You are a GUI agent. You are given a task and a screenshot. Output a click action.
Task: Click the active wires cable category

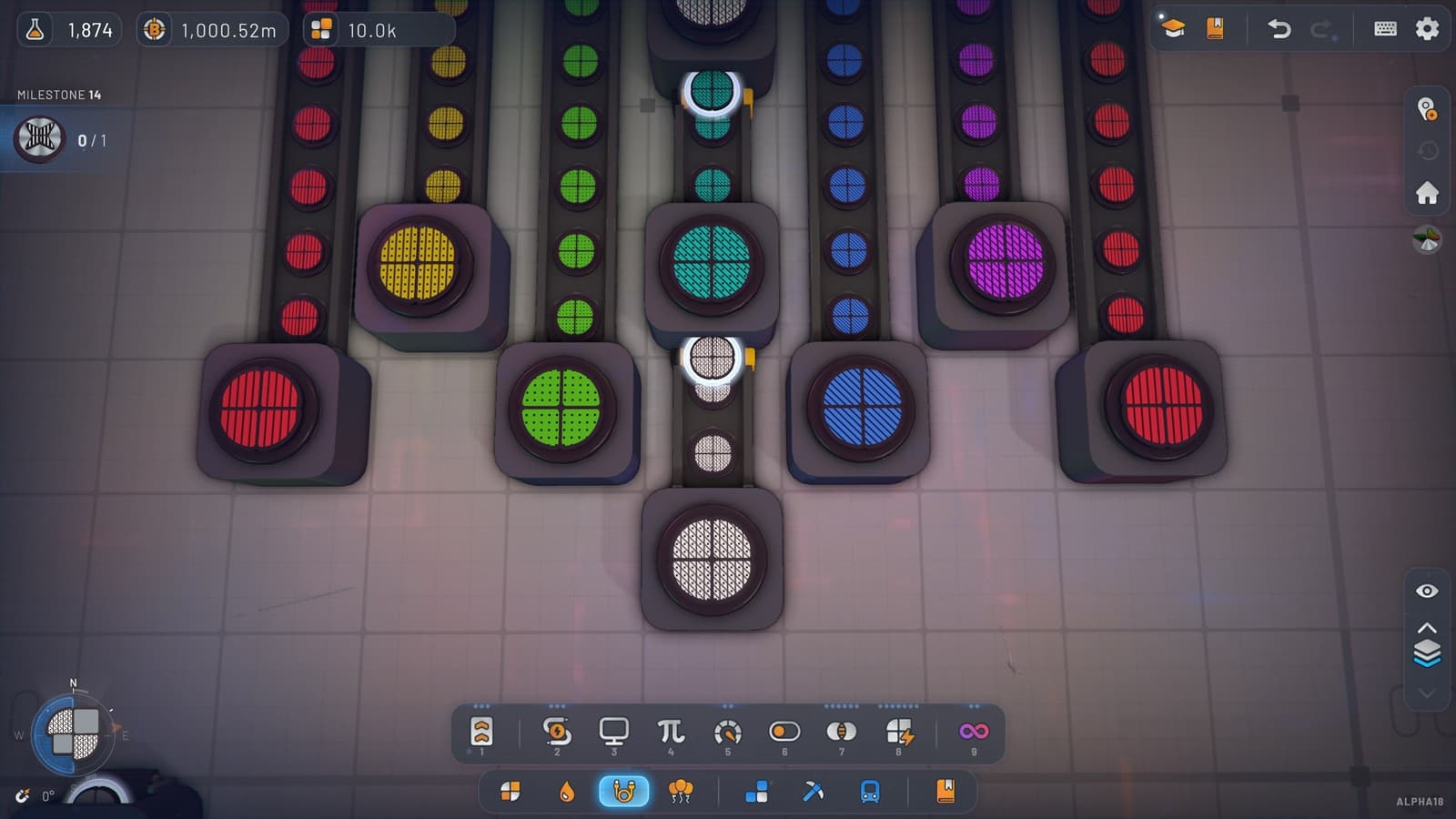(x=623, y=791)
